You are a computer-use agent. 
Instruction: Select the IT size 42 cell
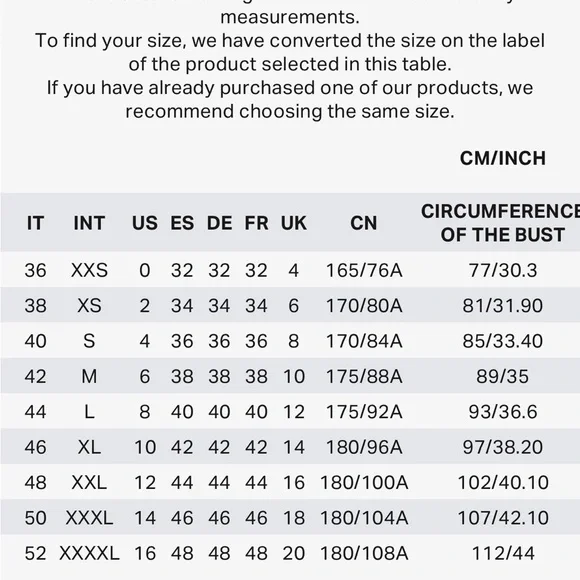pyautogui.click(x=36, y=376)
